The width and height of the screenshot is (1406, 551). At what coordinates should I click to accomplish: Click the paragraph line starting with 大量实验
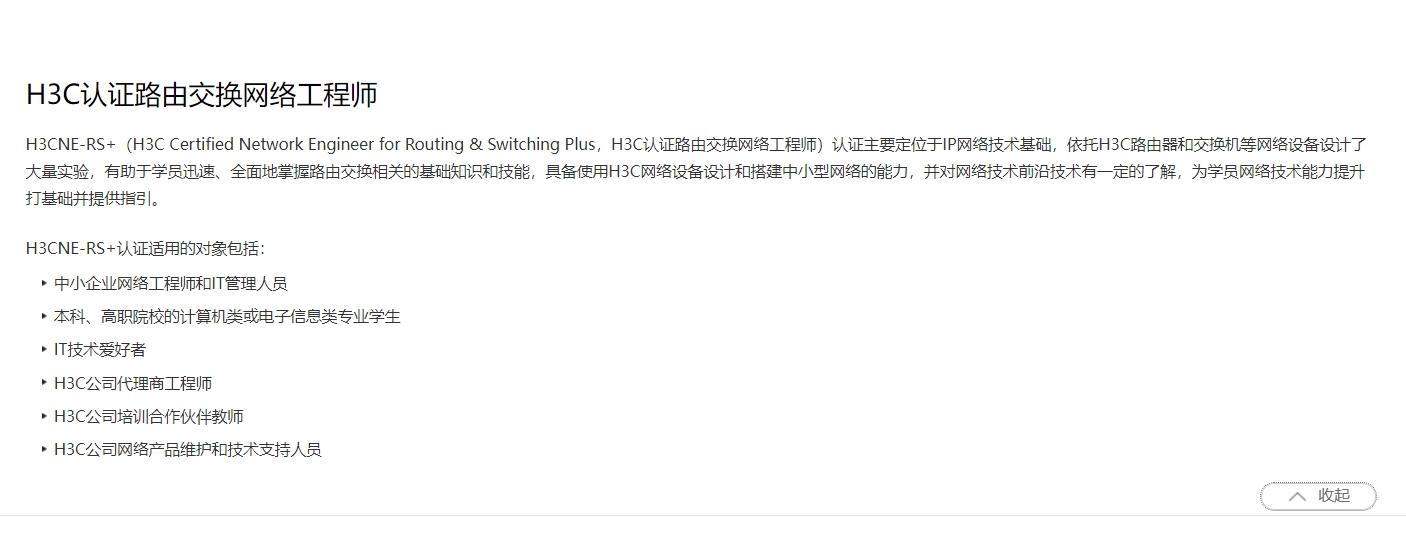(x=695, y=172)
